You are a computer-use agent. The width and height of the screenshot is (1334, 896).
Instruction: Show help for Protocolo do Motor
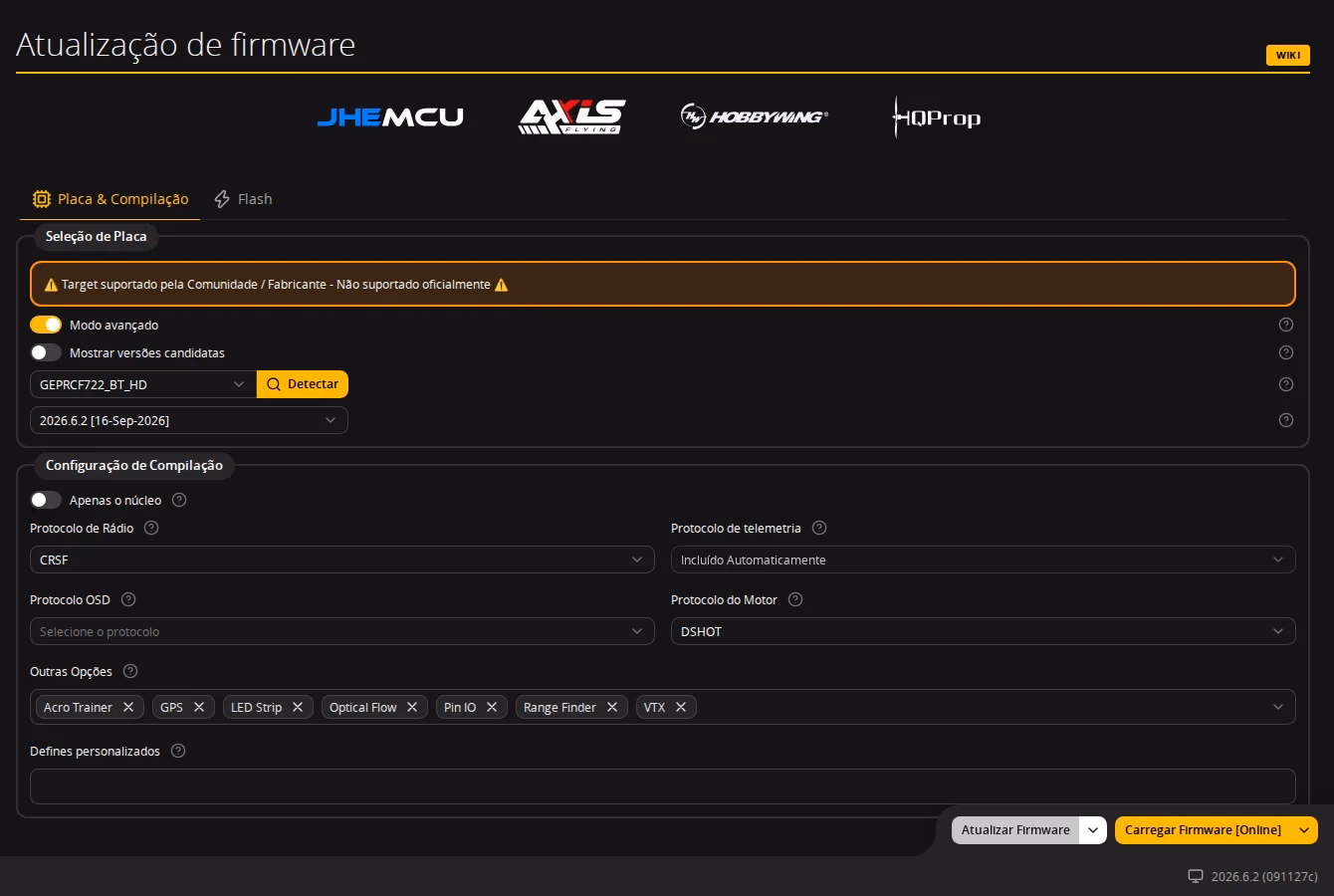[x=795, y=599]
